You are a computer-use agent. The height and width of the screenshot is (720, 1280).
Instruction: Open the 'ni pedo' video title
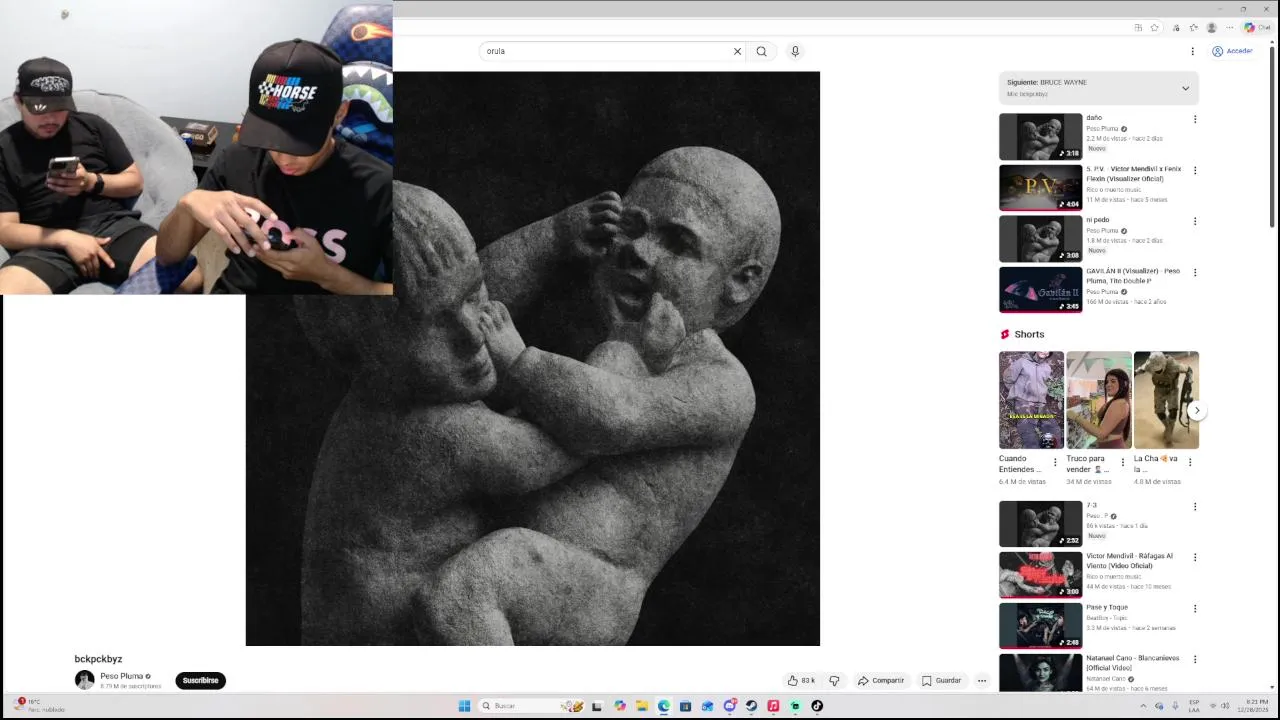1098,220
